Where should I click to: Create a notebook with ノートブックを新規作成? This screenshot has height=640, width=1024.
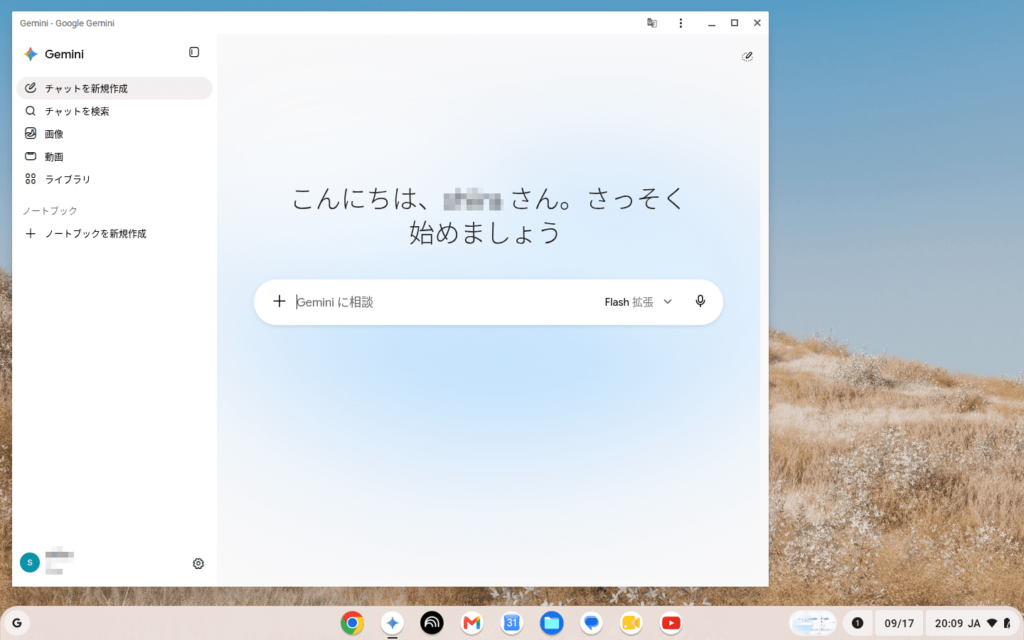(x=114, y=234)
